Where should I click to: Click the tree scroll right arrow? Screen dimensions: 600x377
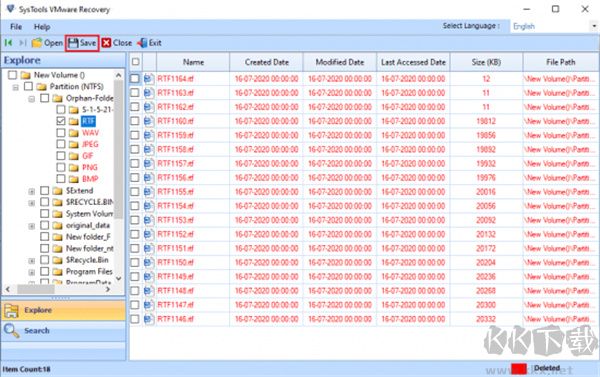tap(108, 289)
